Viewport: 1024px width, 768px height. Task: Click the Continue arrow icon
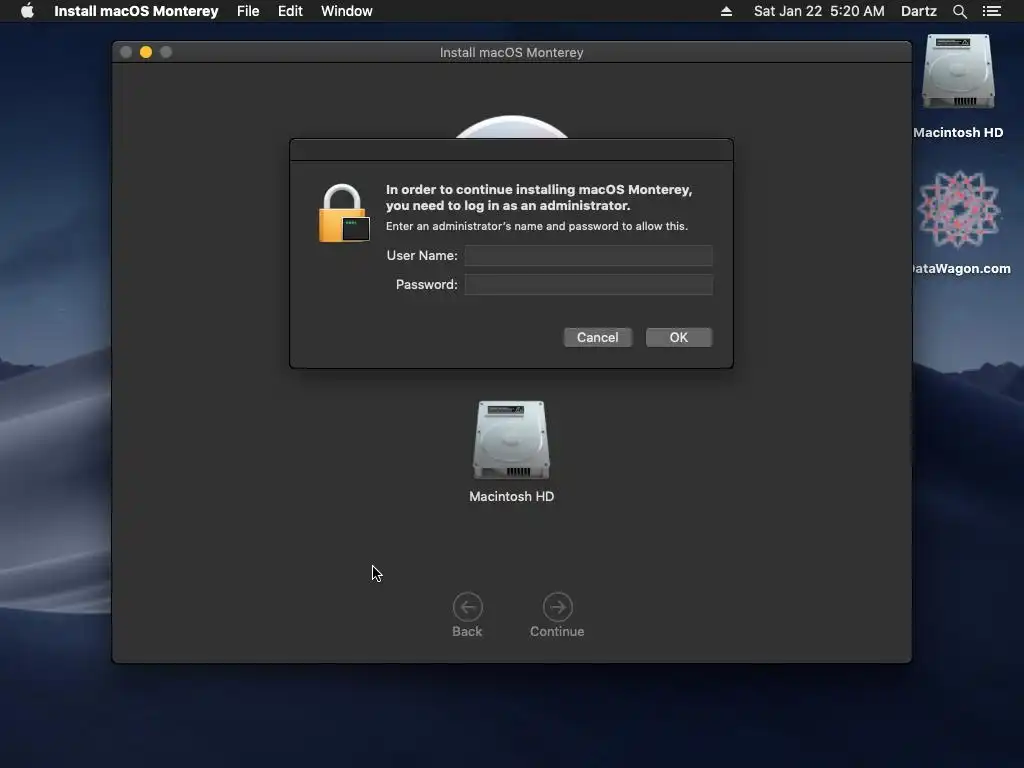[558, 607]
